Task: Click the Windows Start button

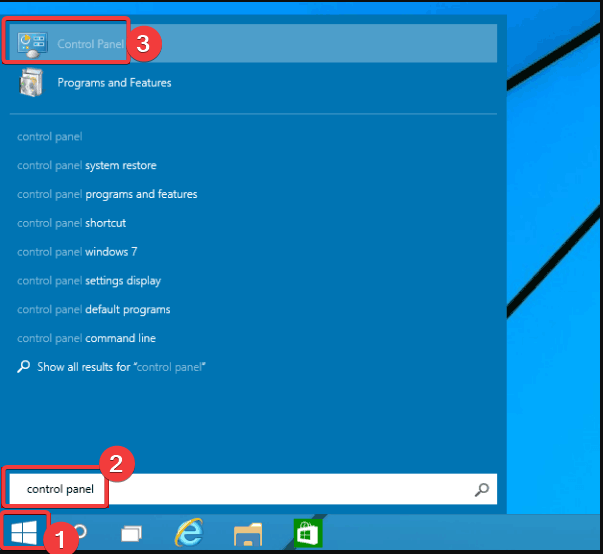Action: pyautogui.click(x=24, y=533)
